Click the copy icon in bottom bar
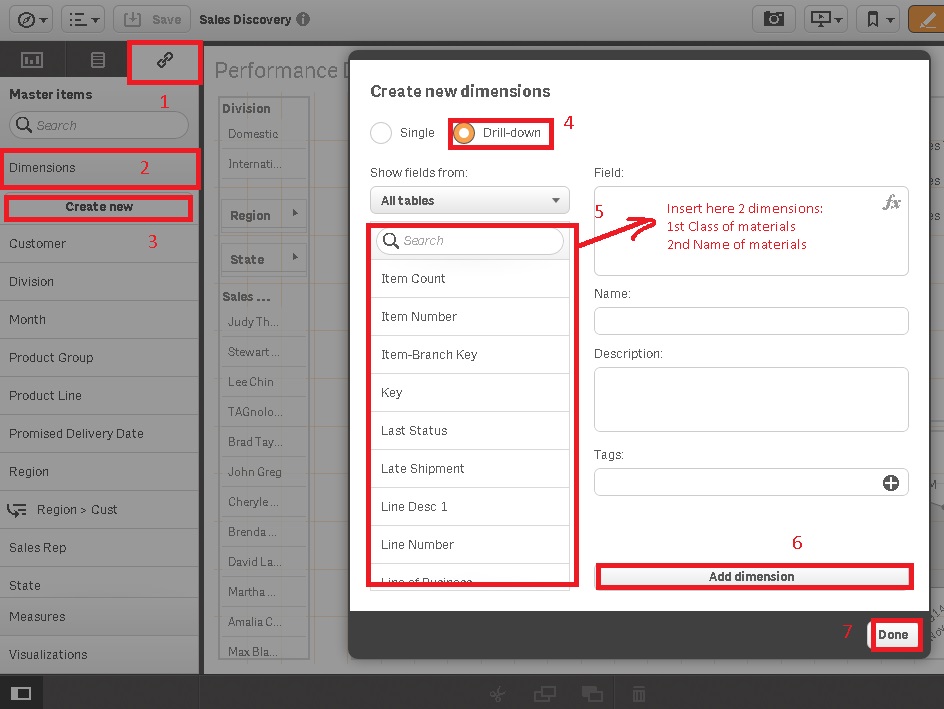 tap(545, 694)
